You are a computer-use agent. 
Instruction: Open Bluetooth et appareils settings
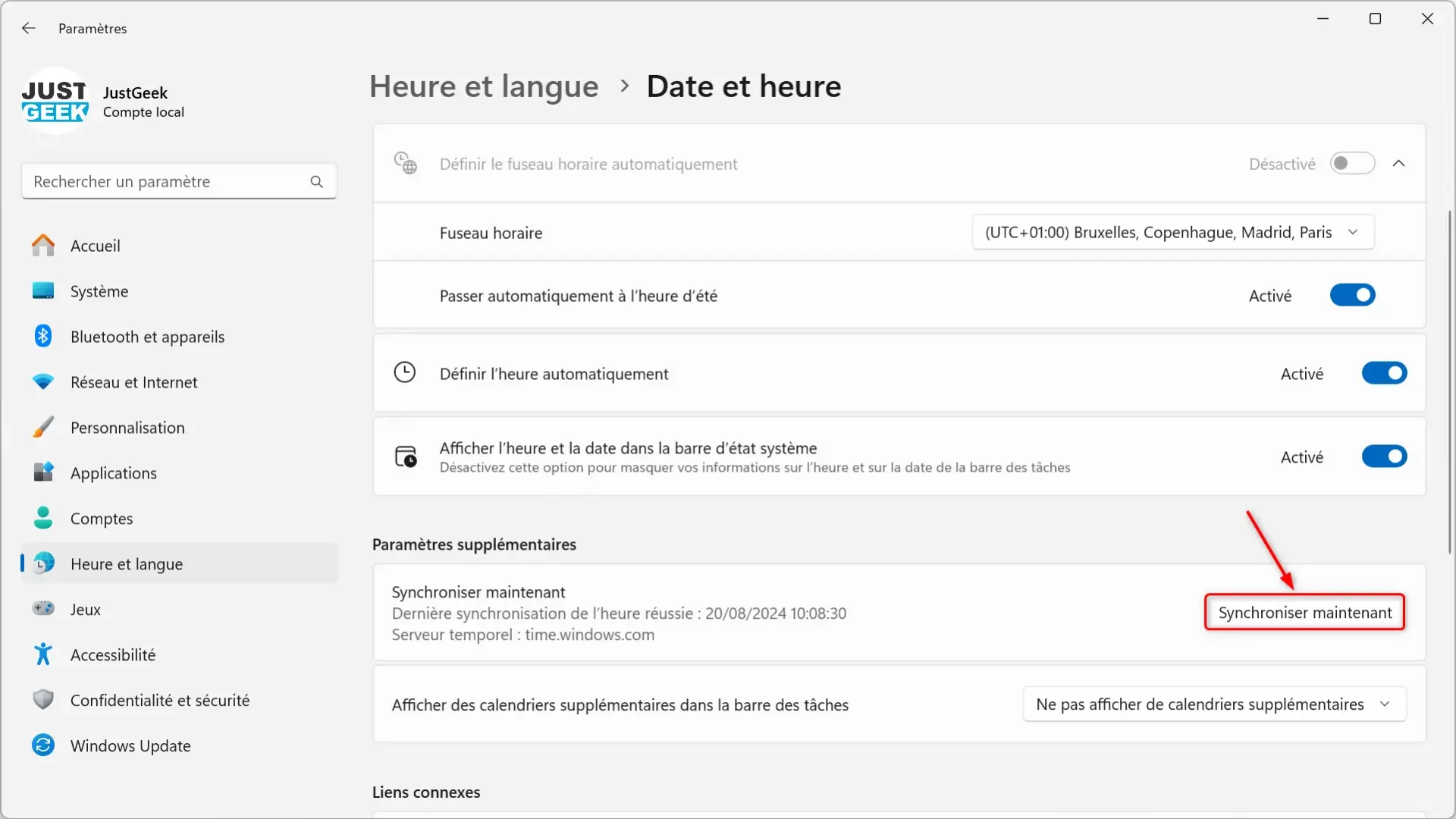pyautogui.click(x=180, y=337)
